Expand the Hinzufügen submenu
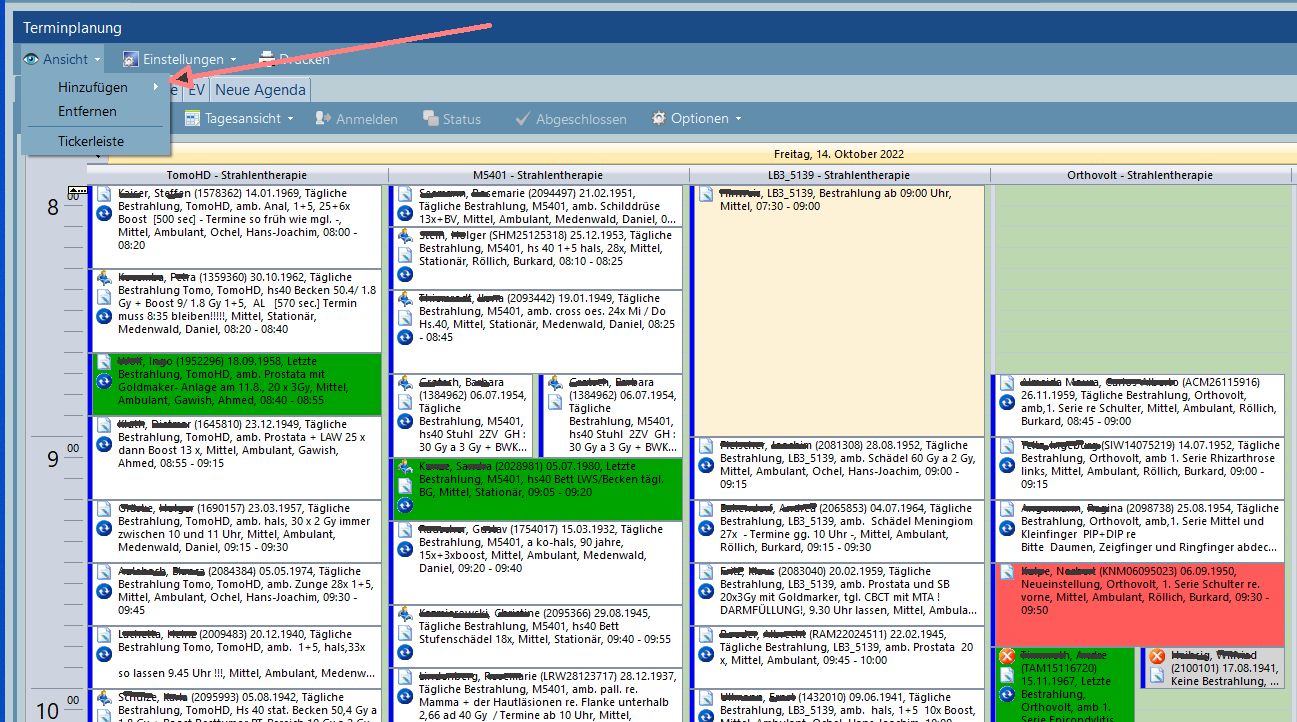The width and height of the screenshot is (1297, 722). coord(93,88)
